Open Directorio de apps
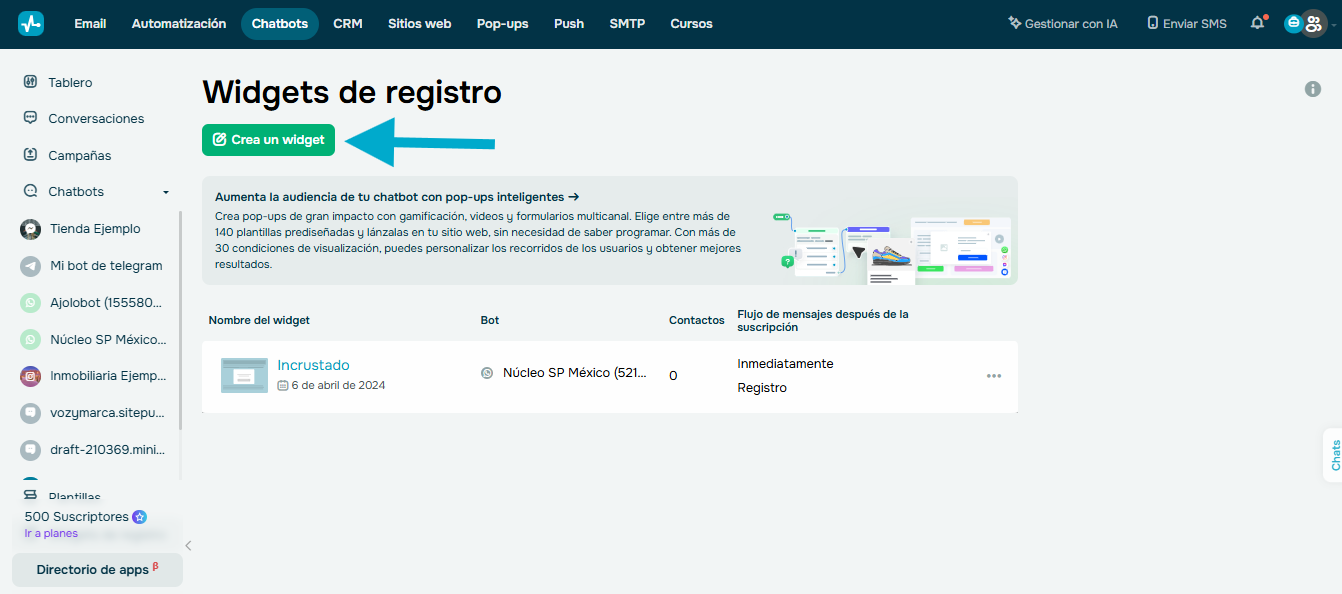The width and height of the screenshot is (1342, 594). click(97, 570)
